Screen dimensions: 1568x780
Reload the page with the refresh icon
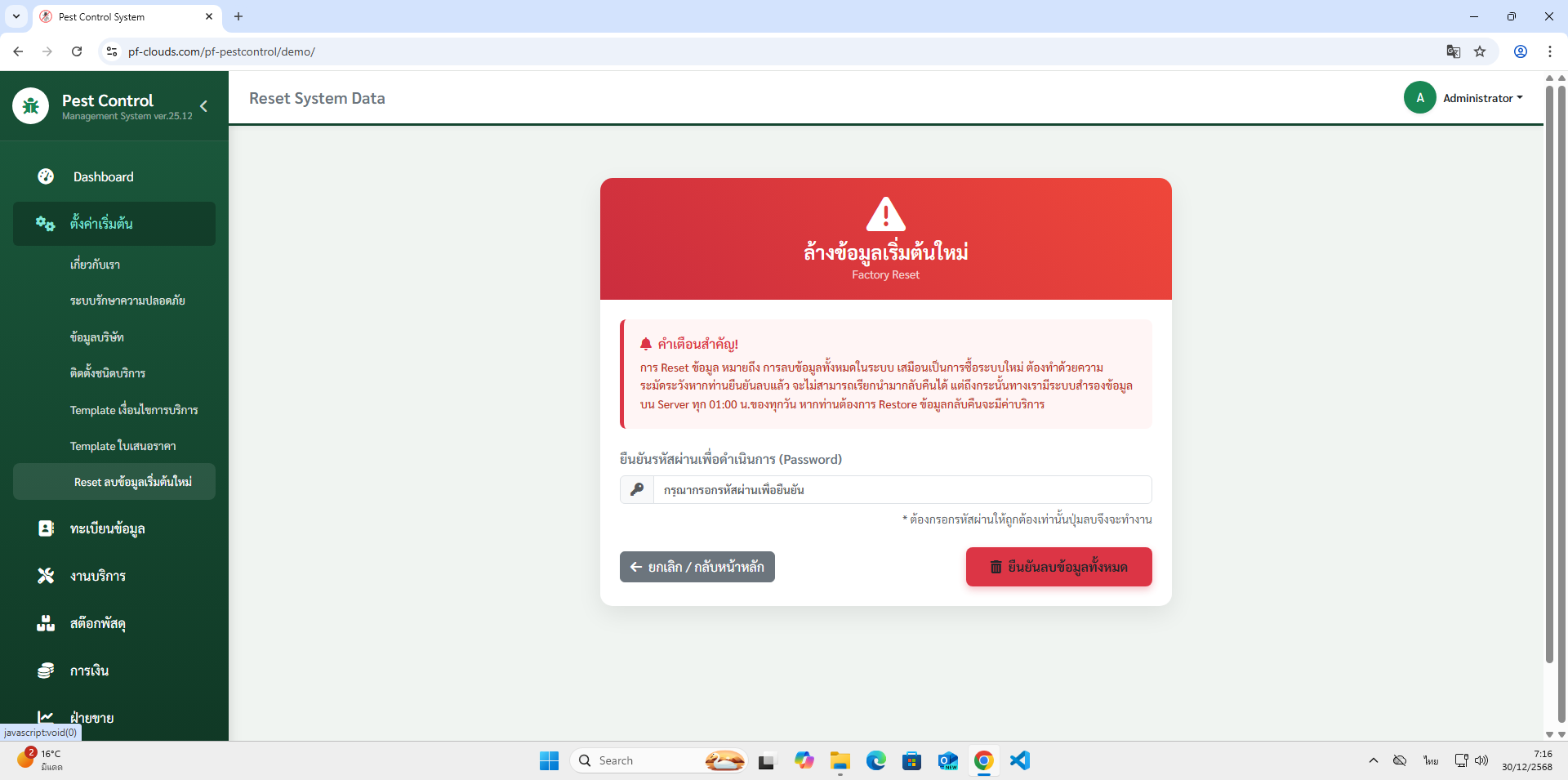pos(77,51)
